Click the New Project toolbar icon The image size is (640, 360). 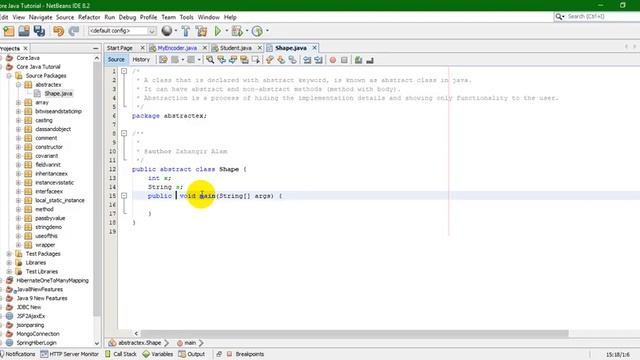point(9,31)
